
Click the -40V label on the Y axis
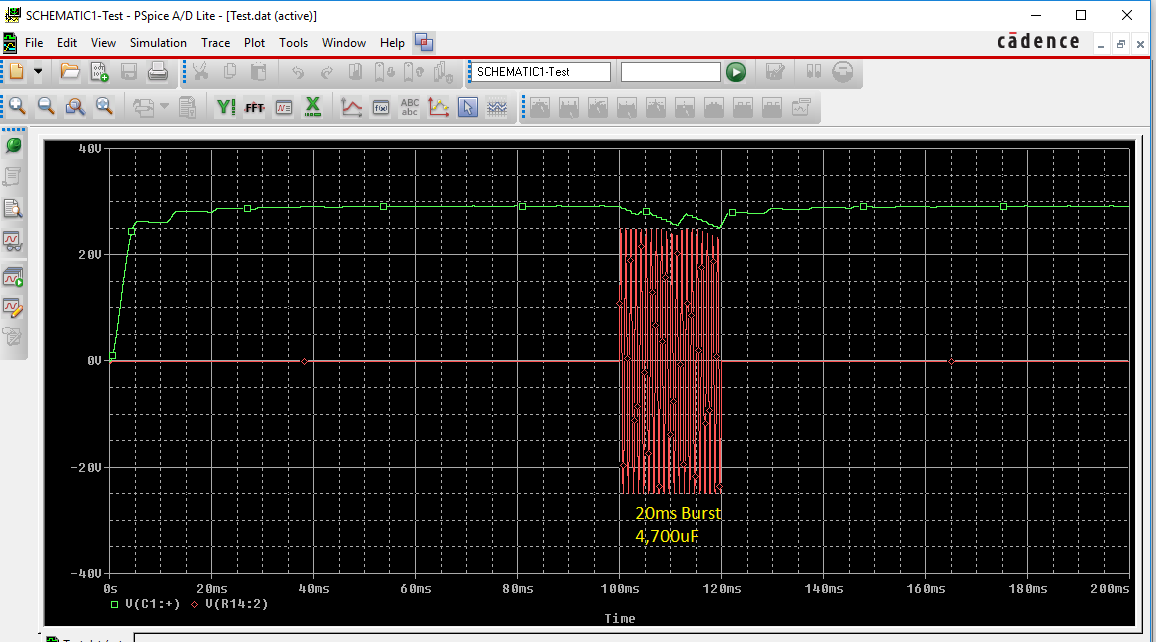[x=86, y=573]
